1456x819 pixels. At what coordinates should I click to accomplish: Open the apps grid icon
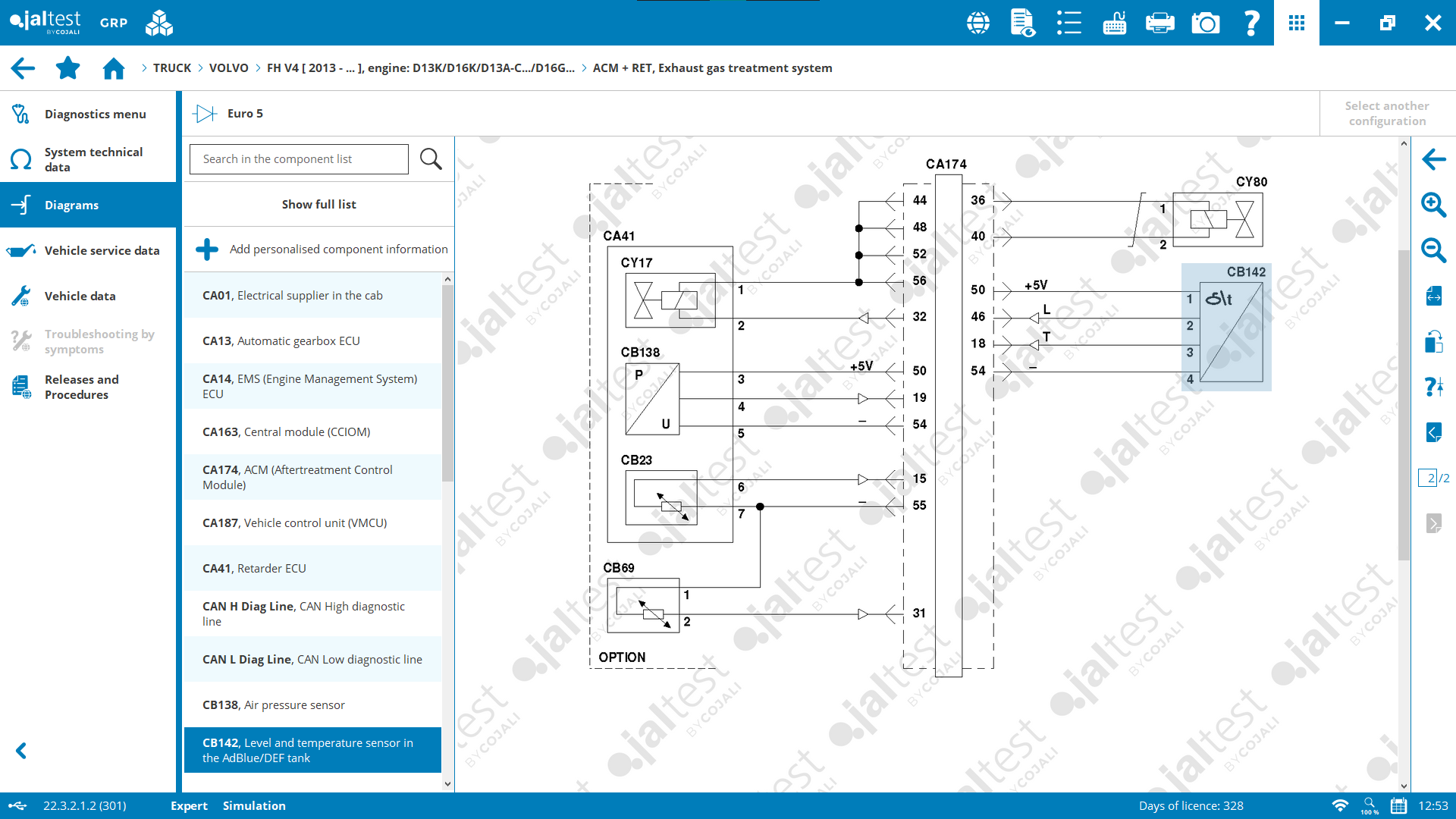click(x=1297, y=23)
